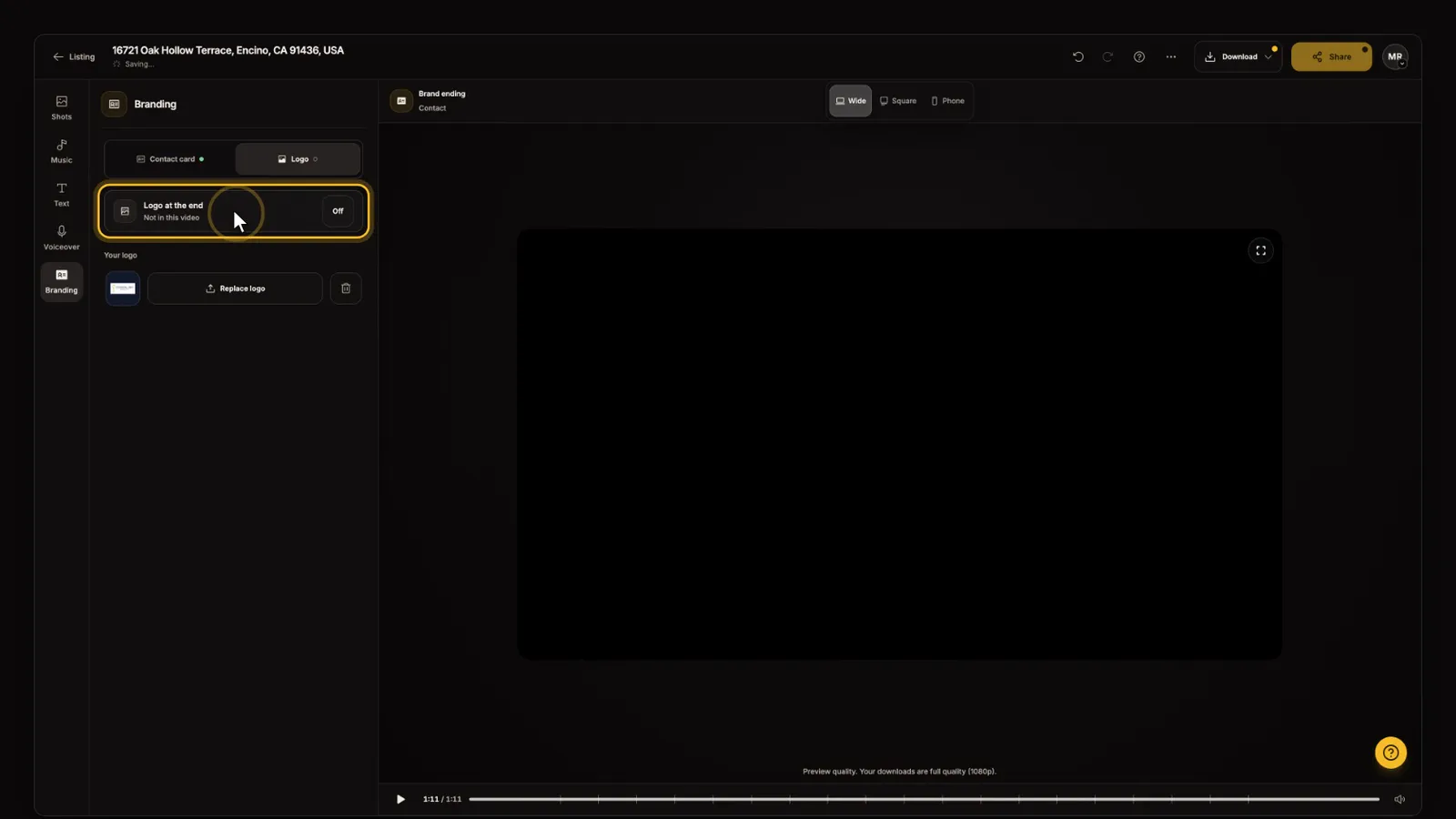
Task: Open the MR account menu
Action: point(1395,56)
